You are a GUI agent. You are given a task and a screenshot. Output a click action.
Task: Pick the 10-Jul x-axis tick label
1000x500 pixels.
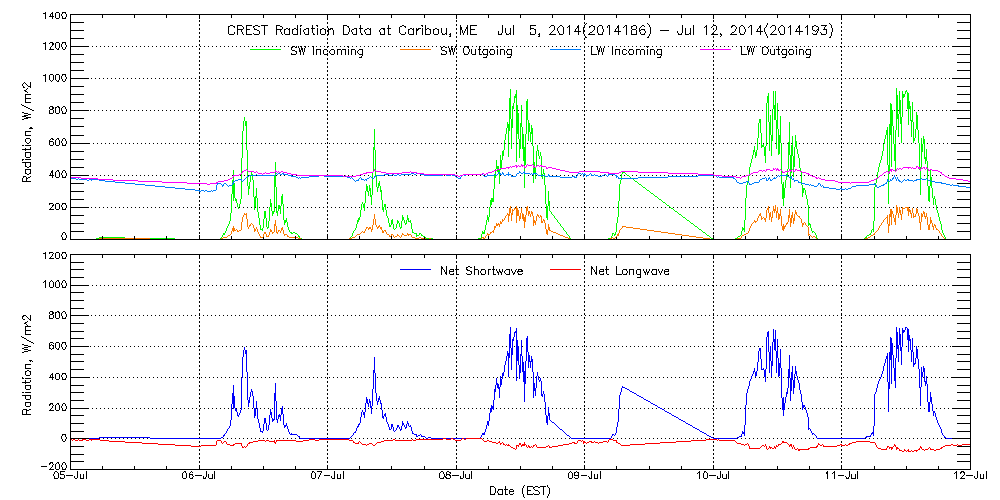coord(713,477)
